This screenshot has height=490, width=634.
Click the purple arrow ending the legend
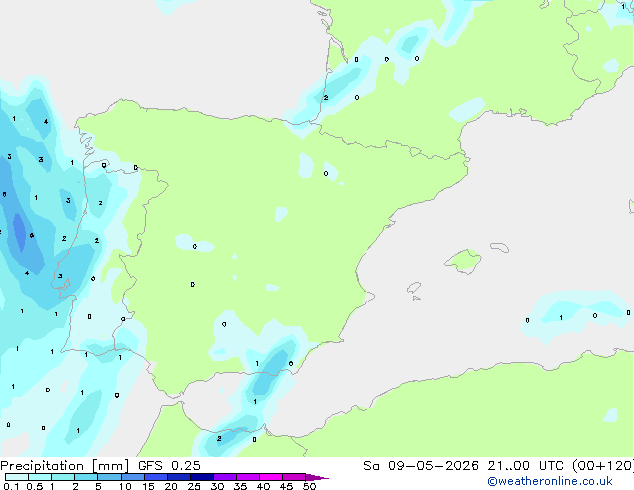point(317,477)
